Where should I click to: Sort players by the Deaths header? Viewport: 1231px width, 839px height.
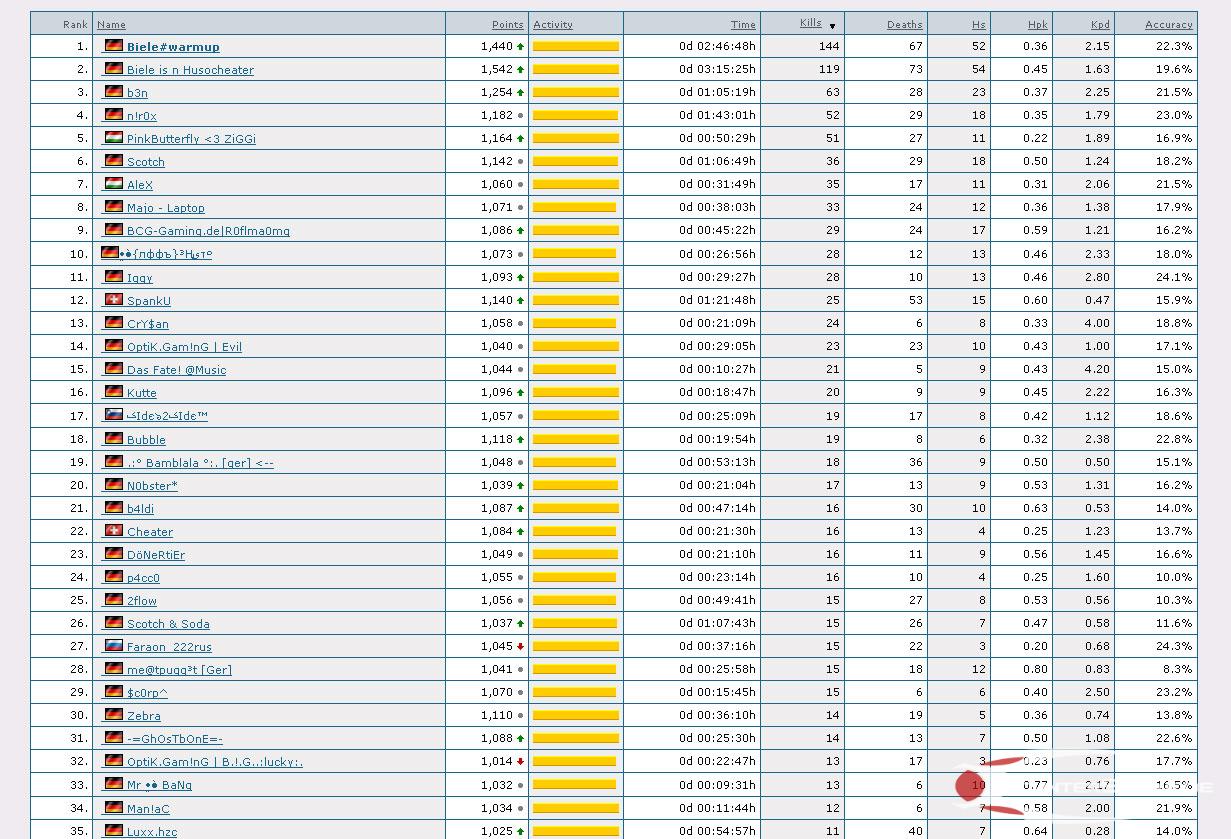(904, 24)
